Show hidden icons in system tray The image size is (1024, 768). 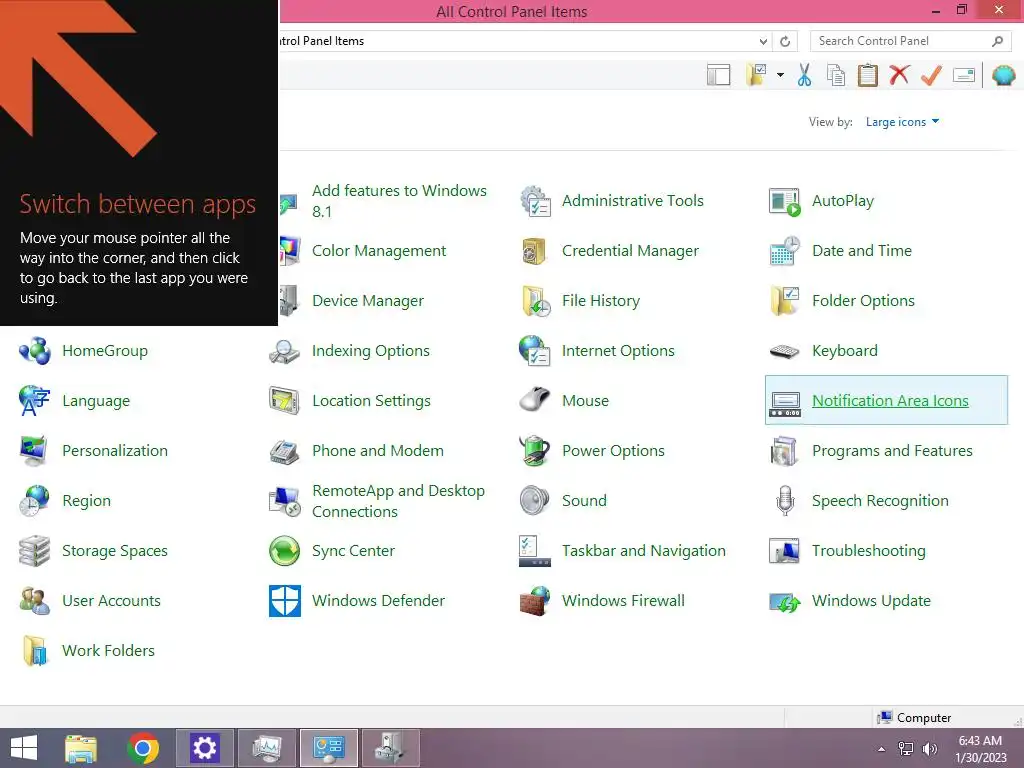click(882, 749)
